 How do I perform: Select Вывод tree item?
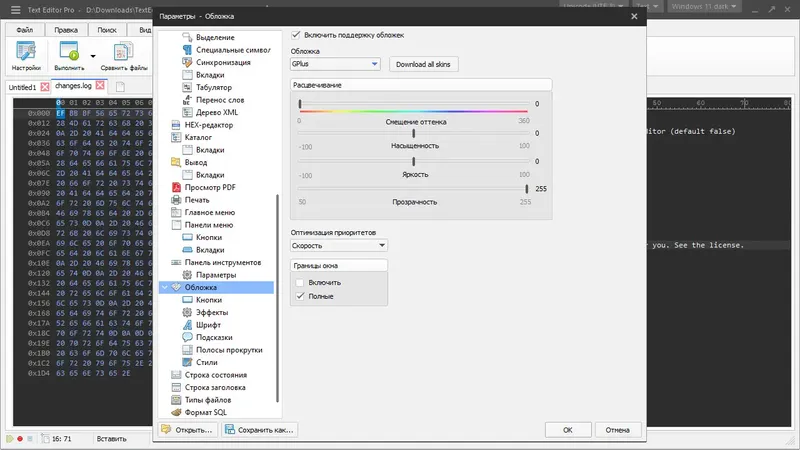coord(195,162)
